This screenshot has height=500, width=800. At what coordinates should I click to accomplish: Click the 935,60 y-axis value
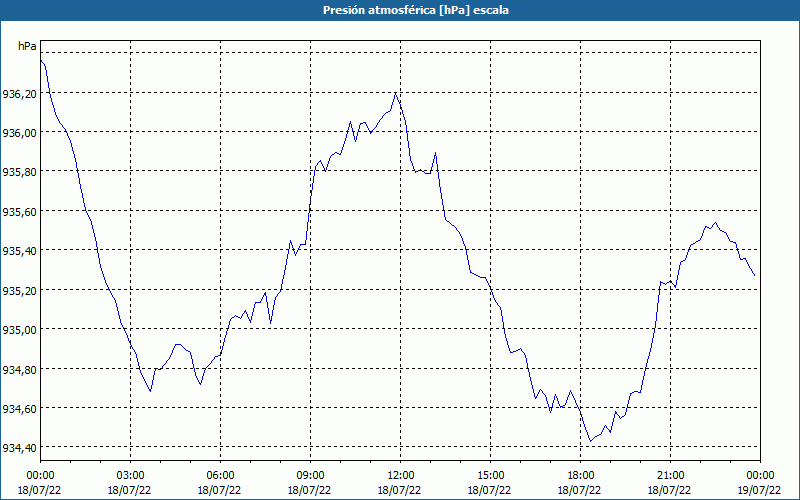click(x=19, y=211)
